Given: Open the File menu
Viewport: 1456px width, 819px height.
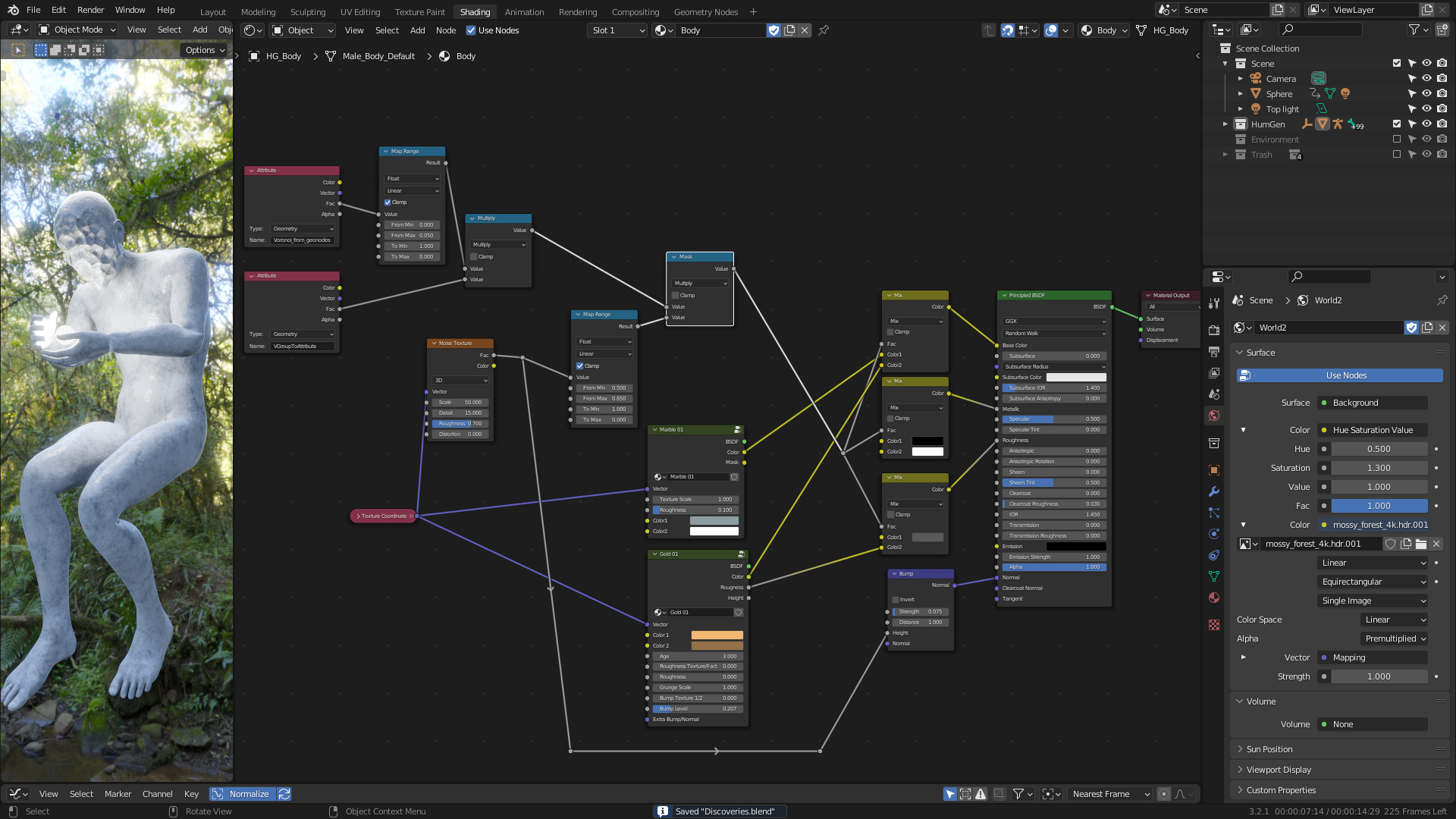Looking at the screenshot, I should [x=33, y=10].
